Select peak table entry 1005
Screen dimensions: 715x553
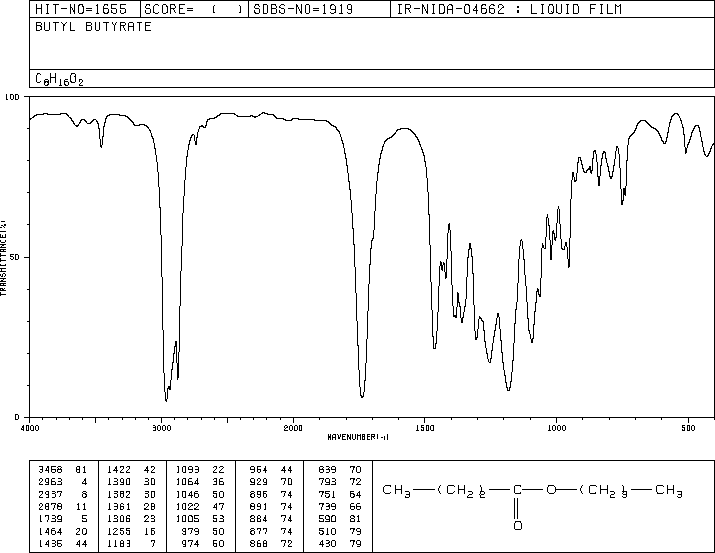coord(200,519)
